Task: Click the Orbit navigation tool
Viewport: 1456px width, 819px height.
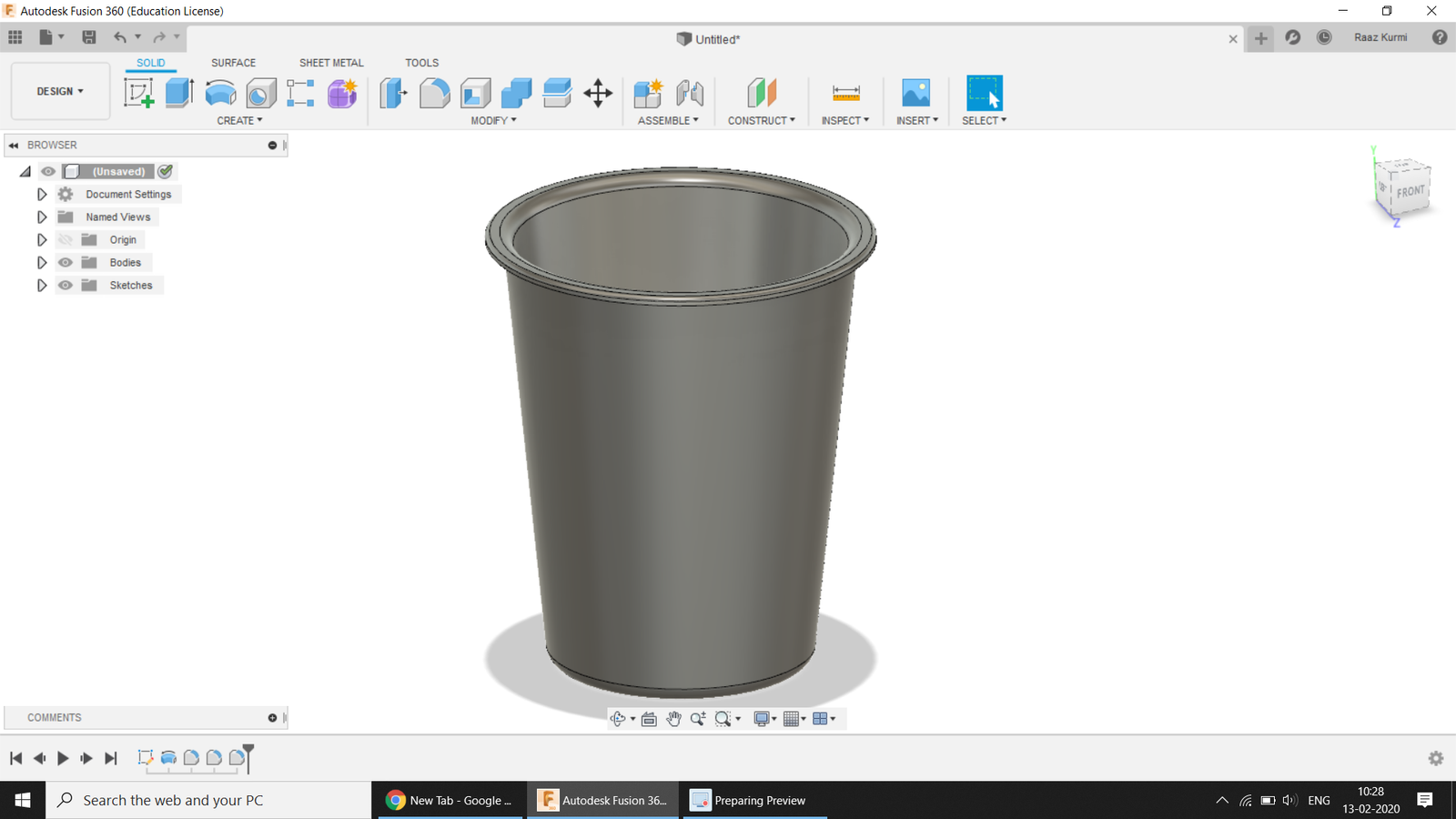Action: [x=618, y=719]
